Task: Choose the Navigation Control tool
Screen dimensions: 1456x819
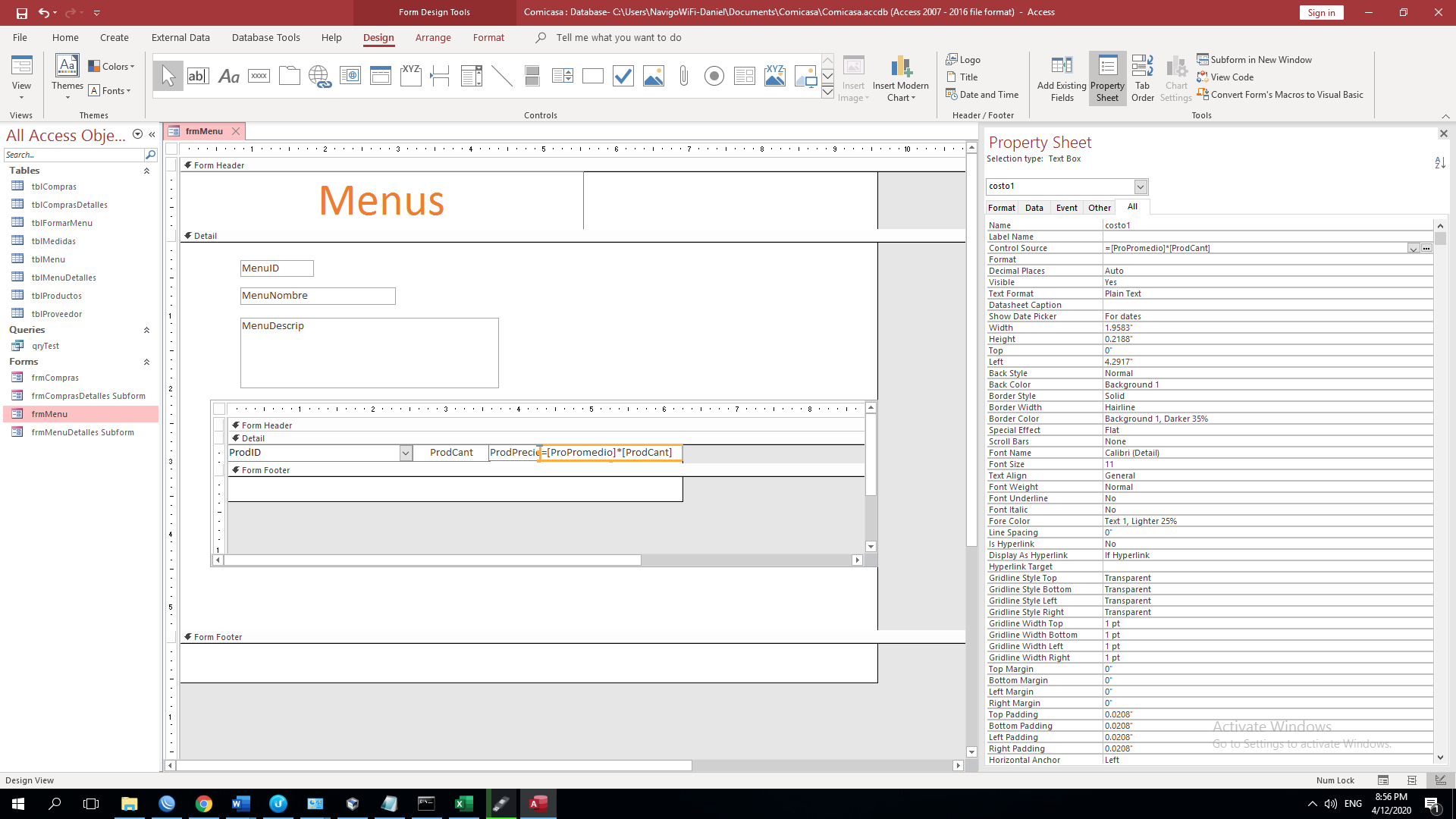Action: coord(380,76)
